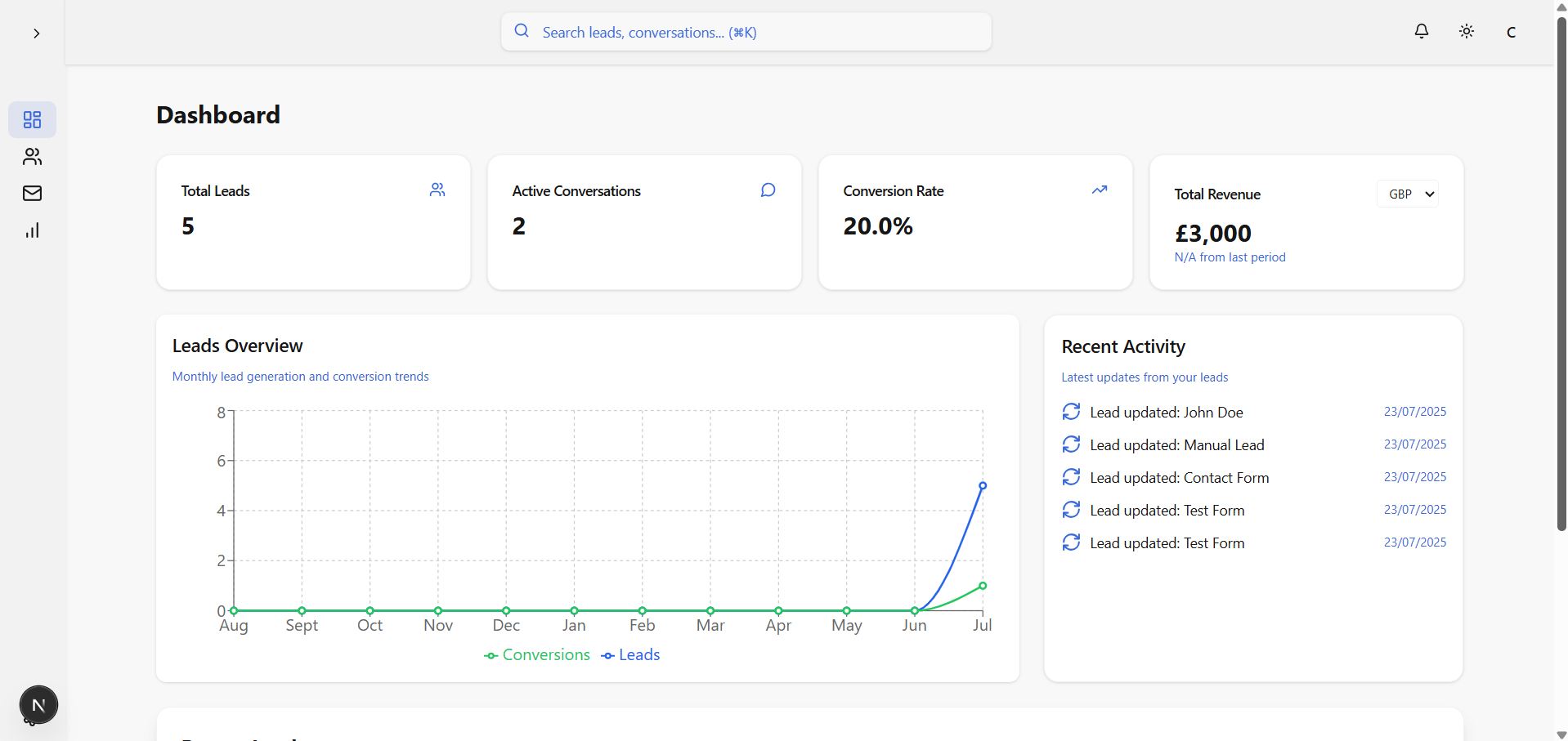Open the Leads Overview section
1568x741 pixels.
236,346
